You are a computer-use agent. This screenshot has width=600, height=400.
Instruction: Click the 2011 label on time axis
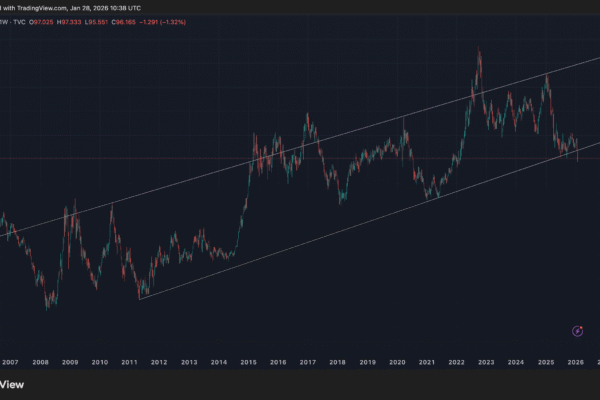[129, 361]
